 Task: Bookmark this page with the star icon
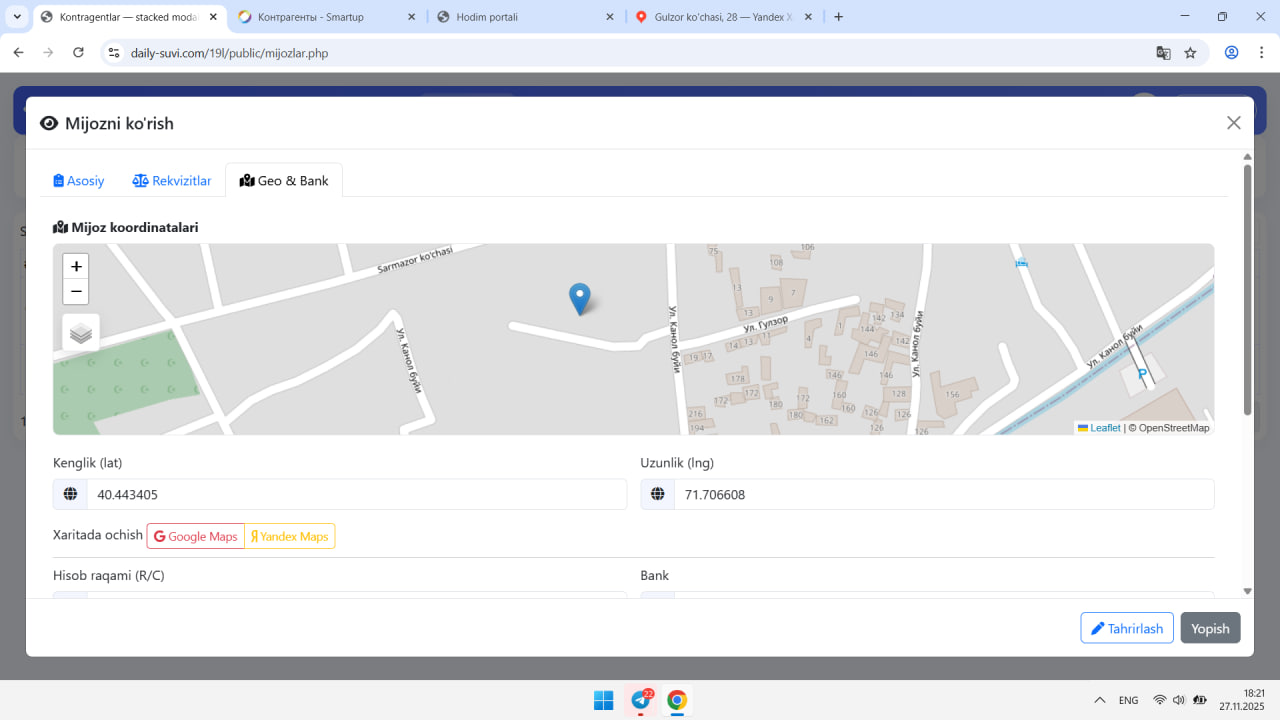[x=1190, y=53]
